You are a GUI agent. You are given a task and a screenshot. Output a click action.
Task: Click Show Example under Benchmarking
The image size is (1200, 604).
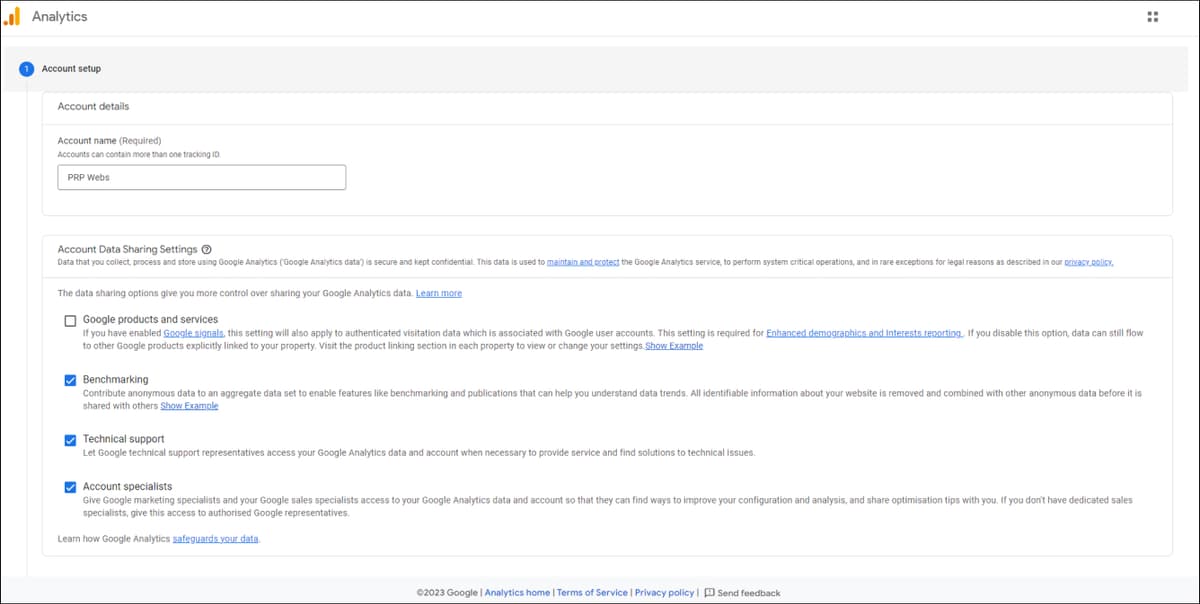point(189,406)
